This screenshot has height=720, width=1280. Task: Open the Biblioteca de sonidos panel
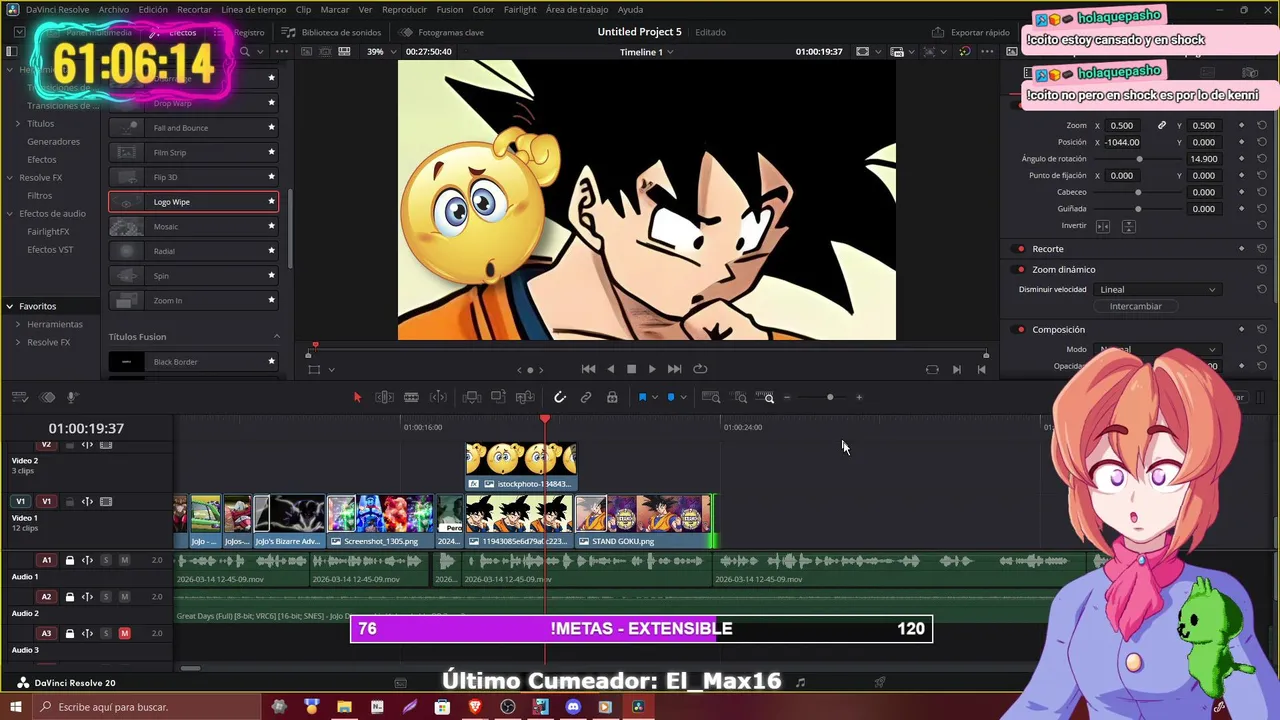(332, 32)
